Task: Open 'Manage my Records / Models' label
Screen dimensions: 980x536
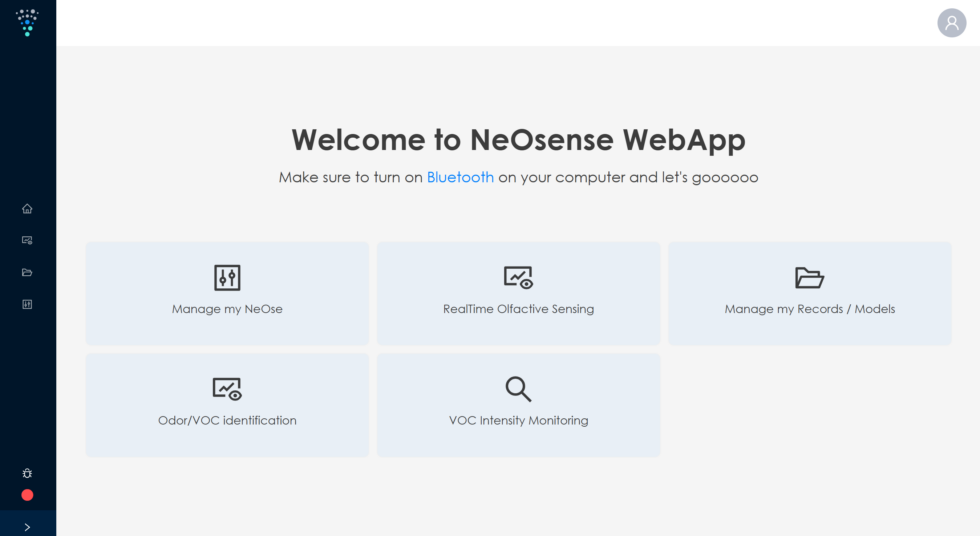Action: (x=809, y=309)
